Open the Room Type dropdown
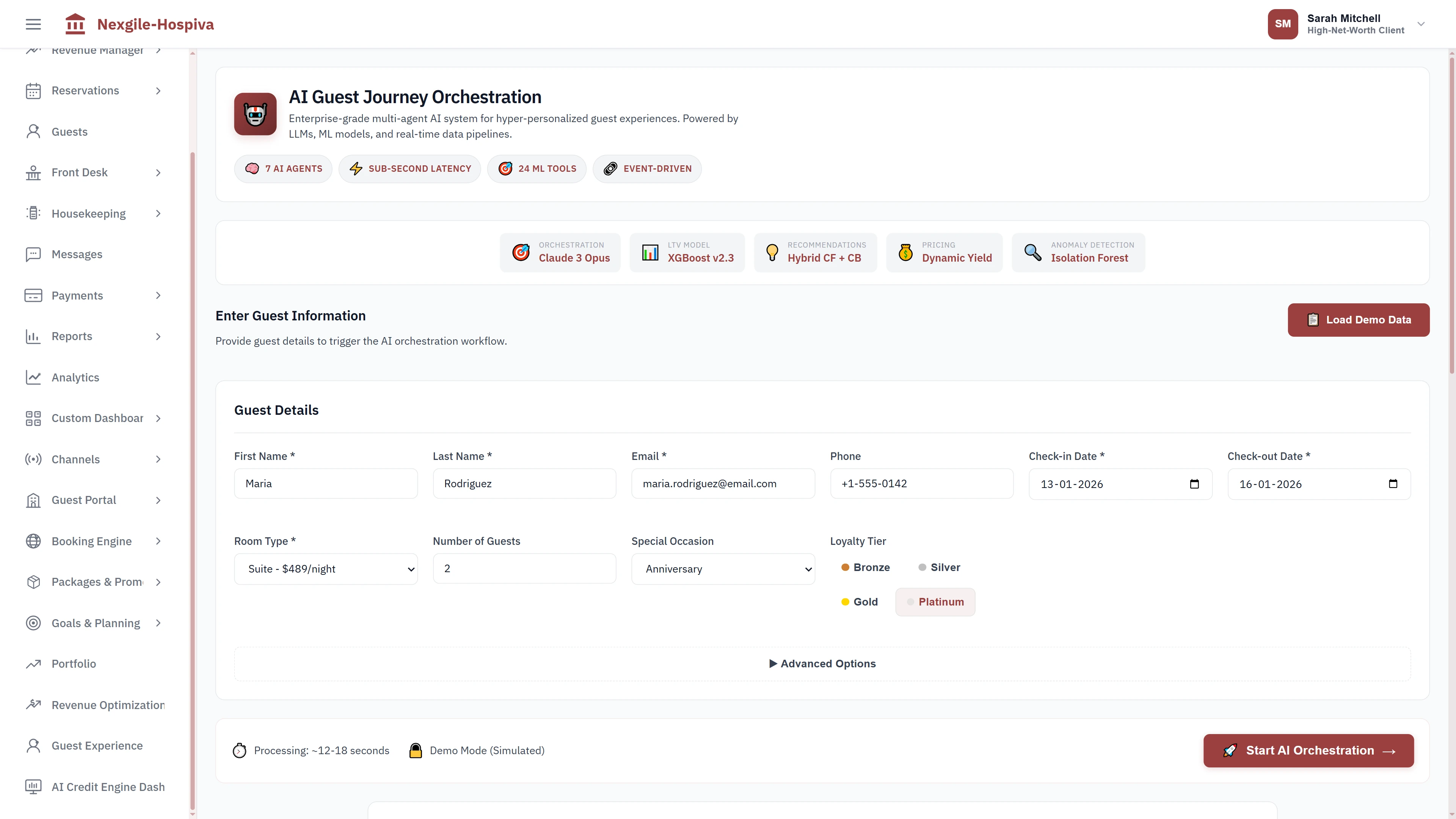Screen dimensions: 1456x819 (x=326, y=569)
